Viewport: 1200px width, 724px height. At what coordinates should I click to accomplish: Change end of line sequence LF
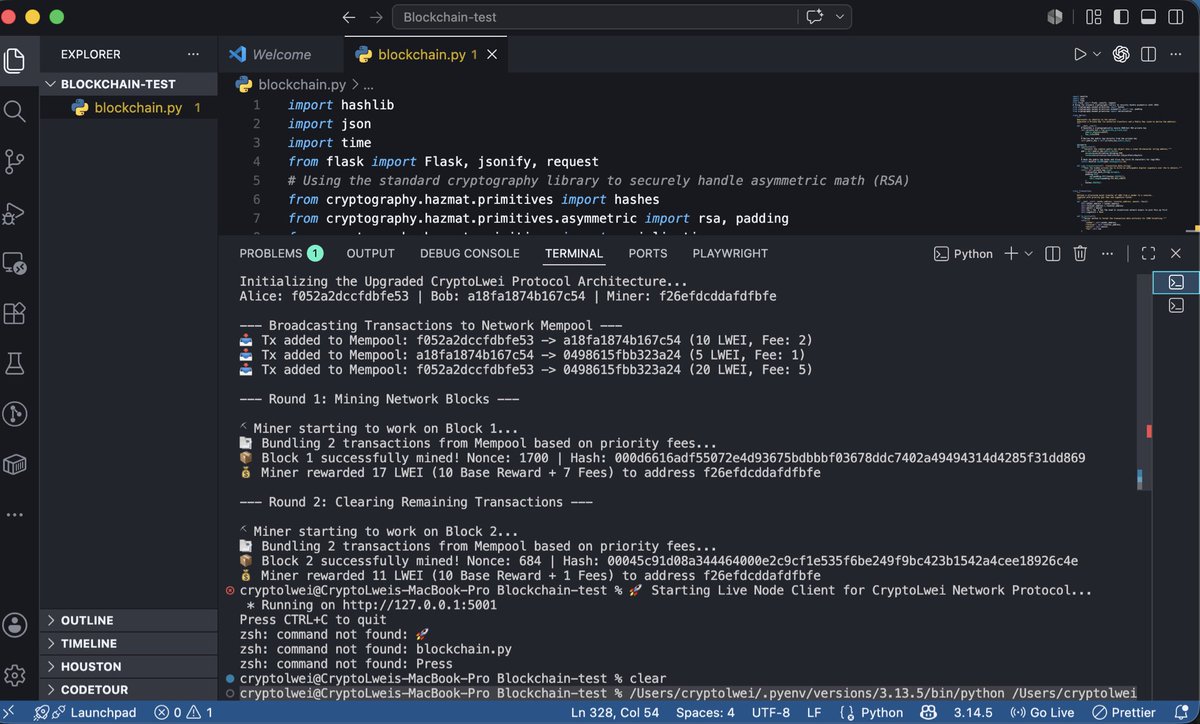814,713
